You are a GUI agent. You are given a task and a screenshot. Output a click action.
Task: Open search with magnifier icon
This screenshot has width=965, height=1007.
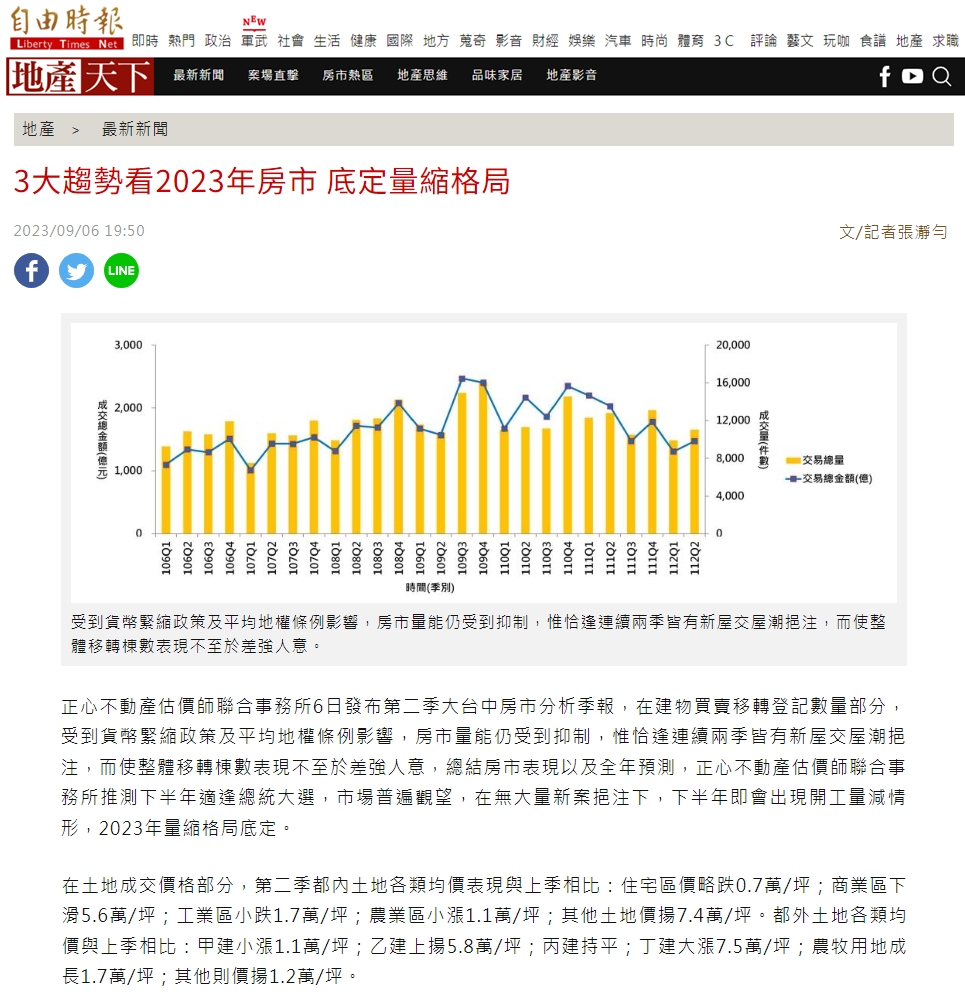[x=941, y=76]
